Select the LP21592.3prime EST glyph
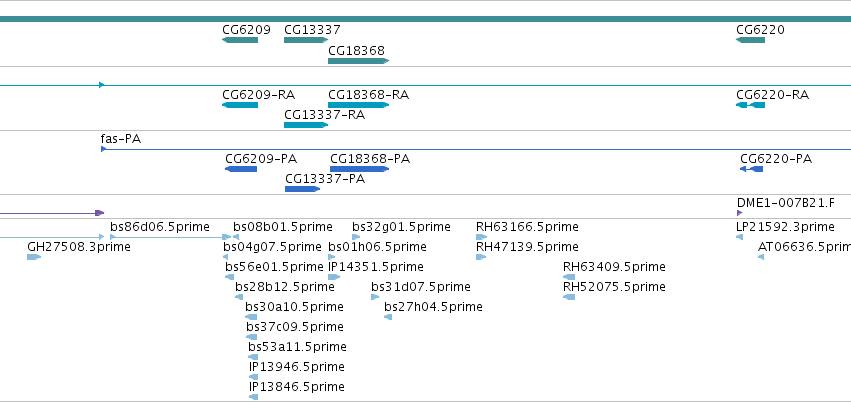Screen dimensions: 851x402 tap(739, 237)
